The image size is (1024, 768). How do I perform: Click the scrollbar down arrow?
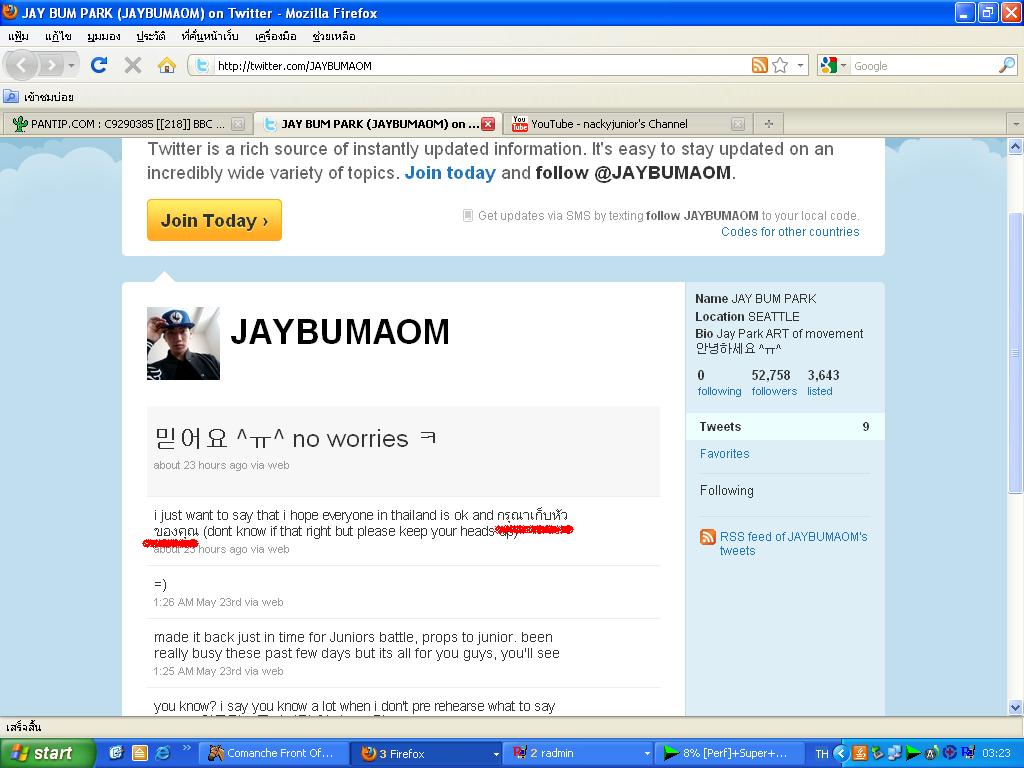(x=1016, y=707)
